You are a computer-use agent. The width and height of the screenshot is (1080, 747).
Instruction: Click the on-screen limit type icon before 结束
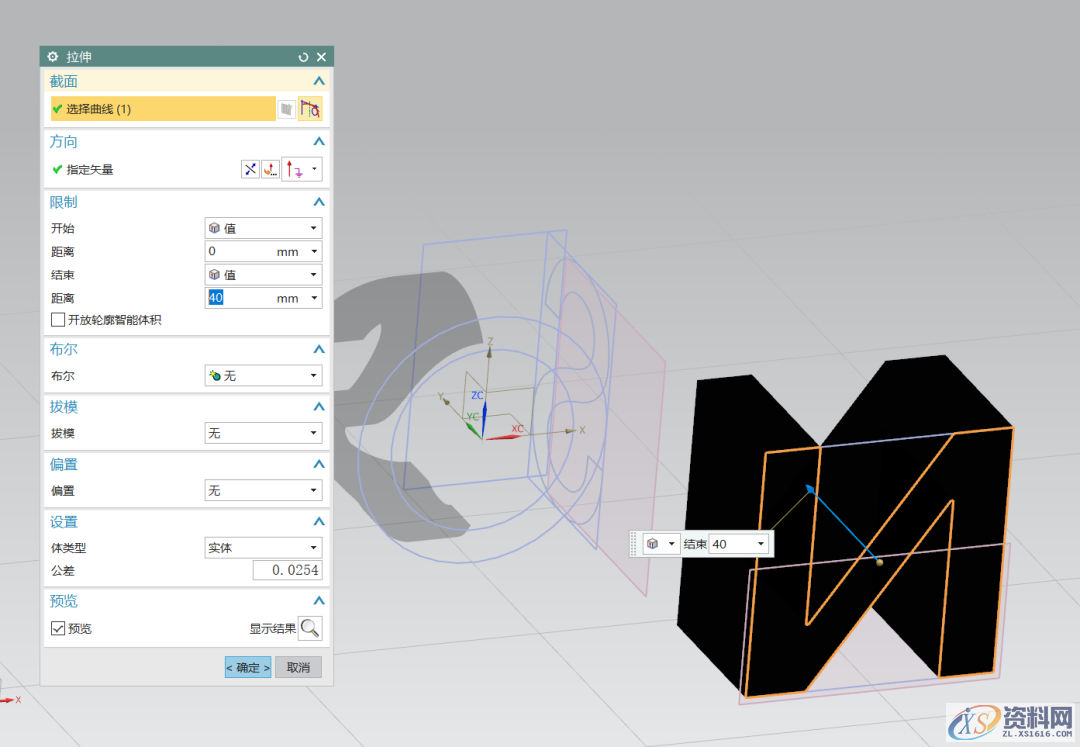coord(652,544)
